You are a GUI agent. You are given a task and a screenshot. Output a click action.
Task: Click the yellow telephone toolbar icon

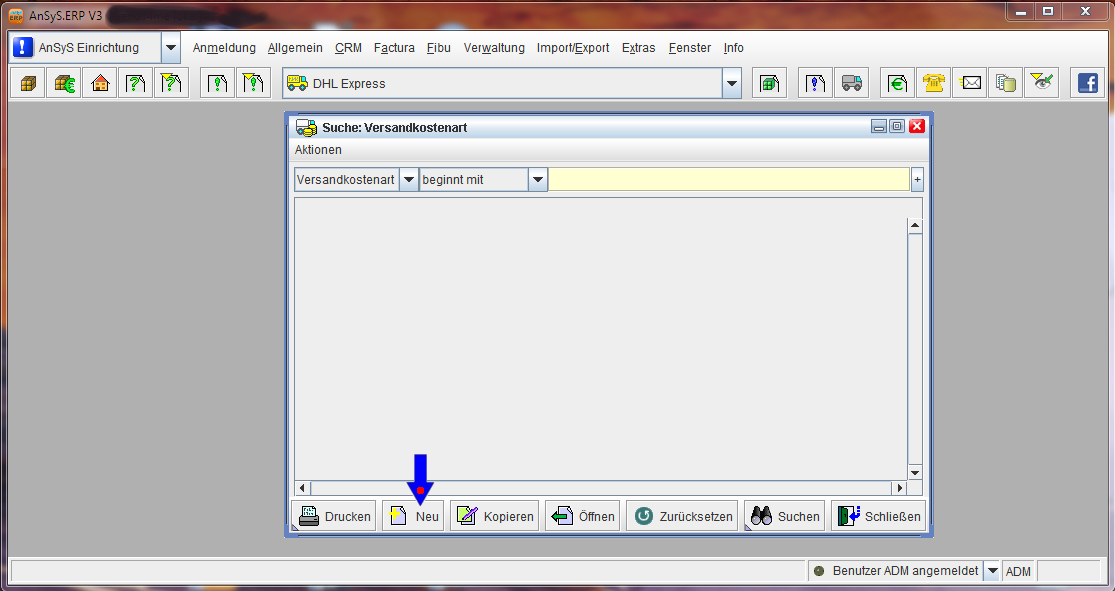934,84
